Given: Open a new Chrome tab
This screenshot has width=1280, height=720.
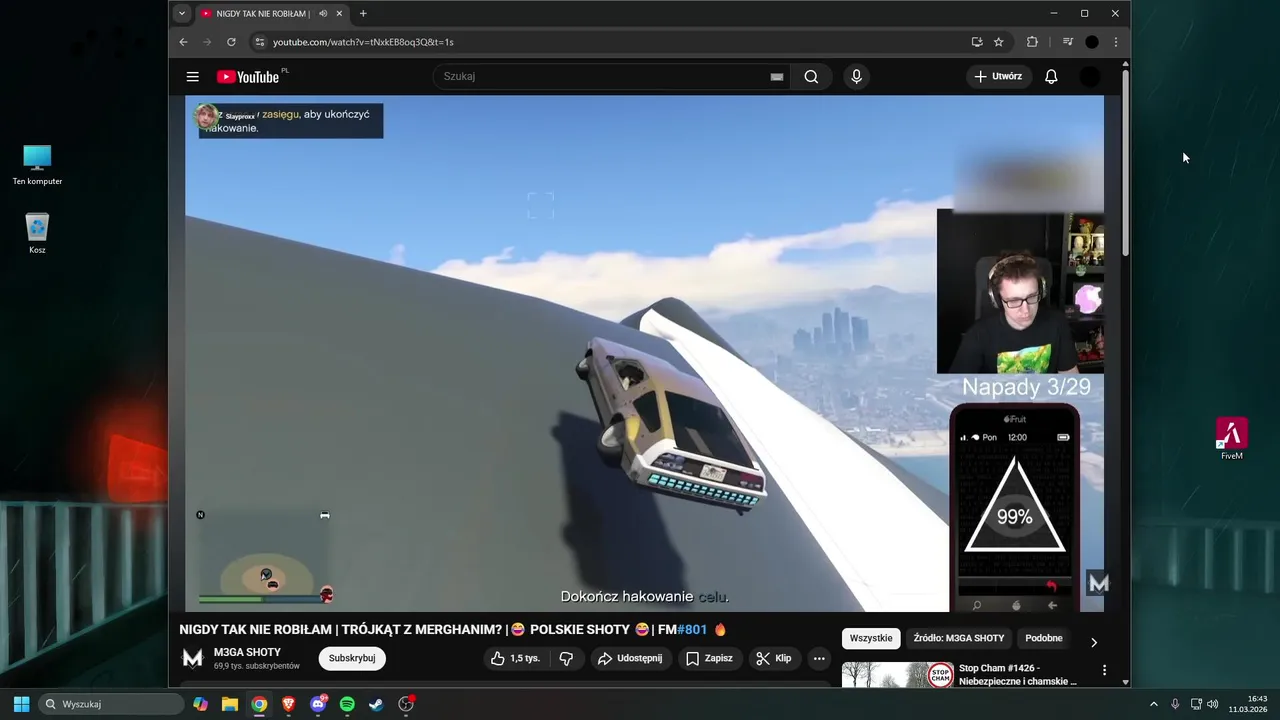Looking at the screenshot, I should 363,14.
